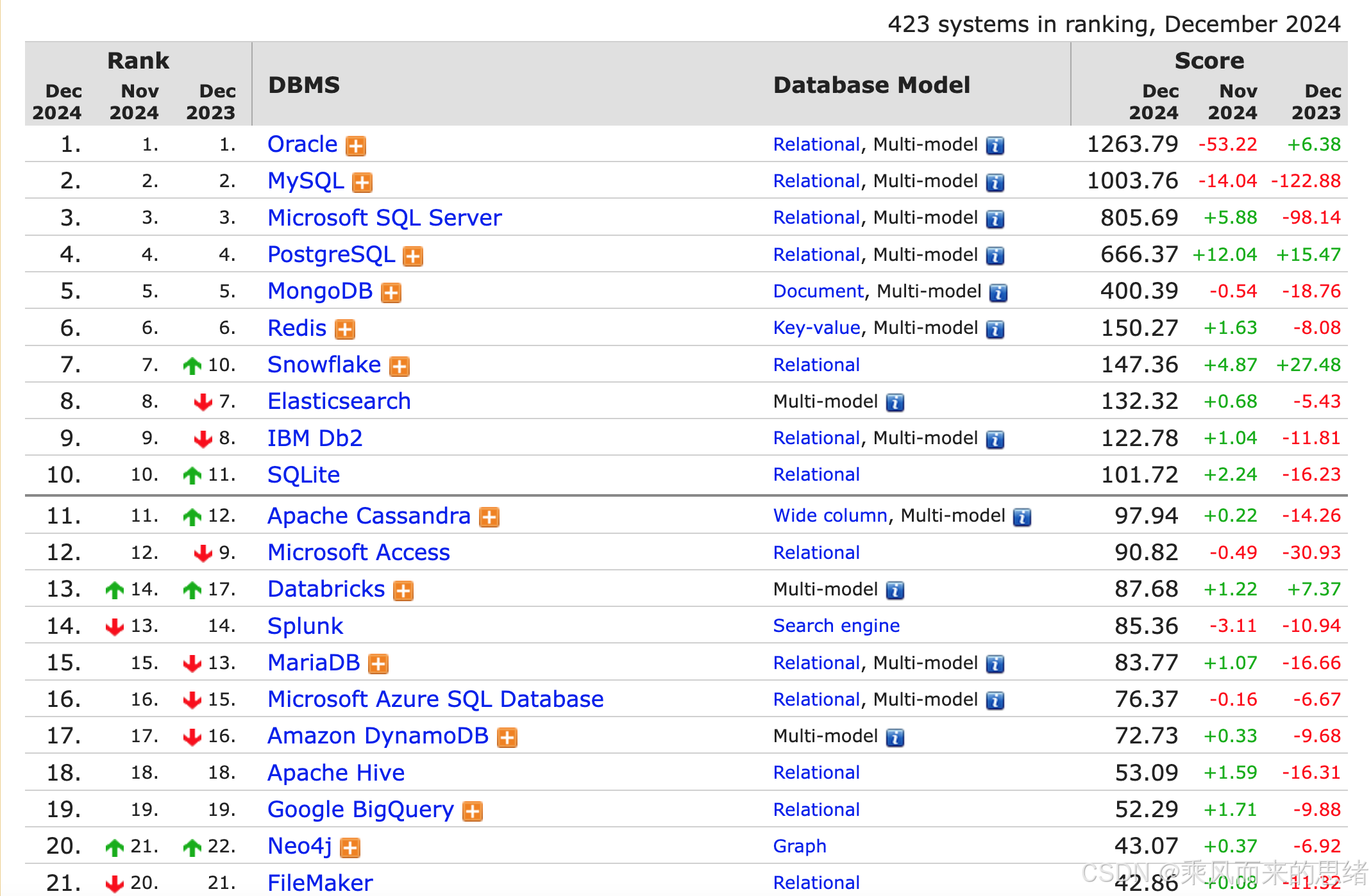
Task: Click the Database Model column header
Action: point(871,85)
